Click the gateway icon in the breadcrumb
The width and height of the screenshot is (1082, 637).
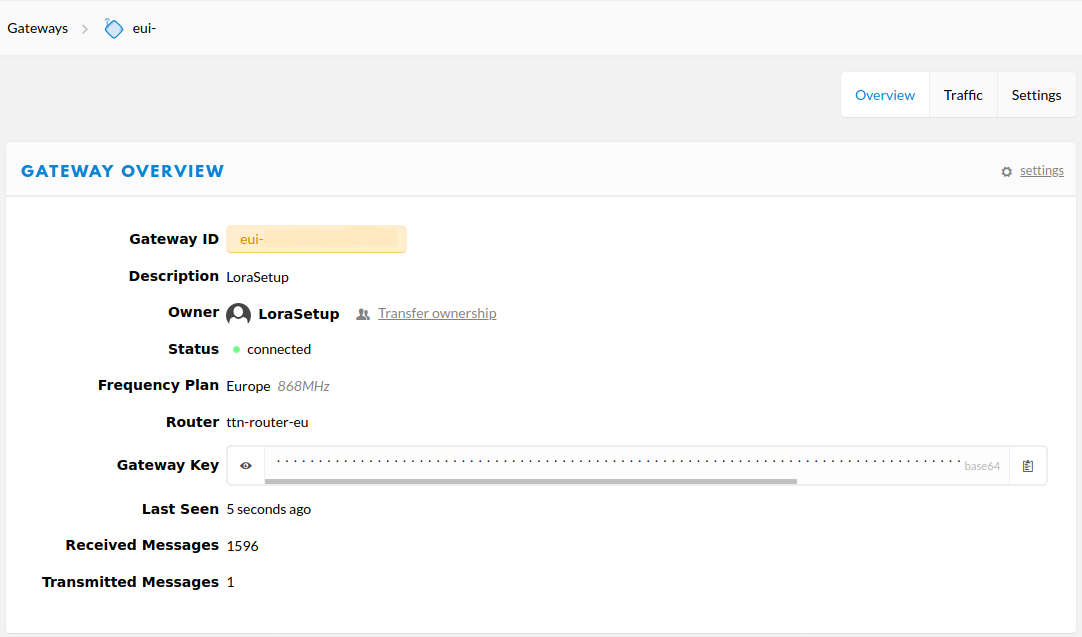pos(114,28)
